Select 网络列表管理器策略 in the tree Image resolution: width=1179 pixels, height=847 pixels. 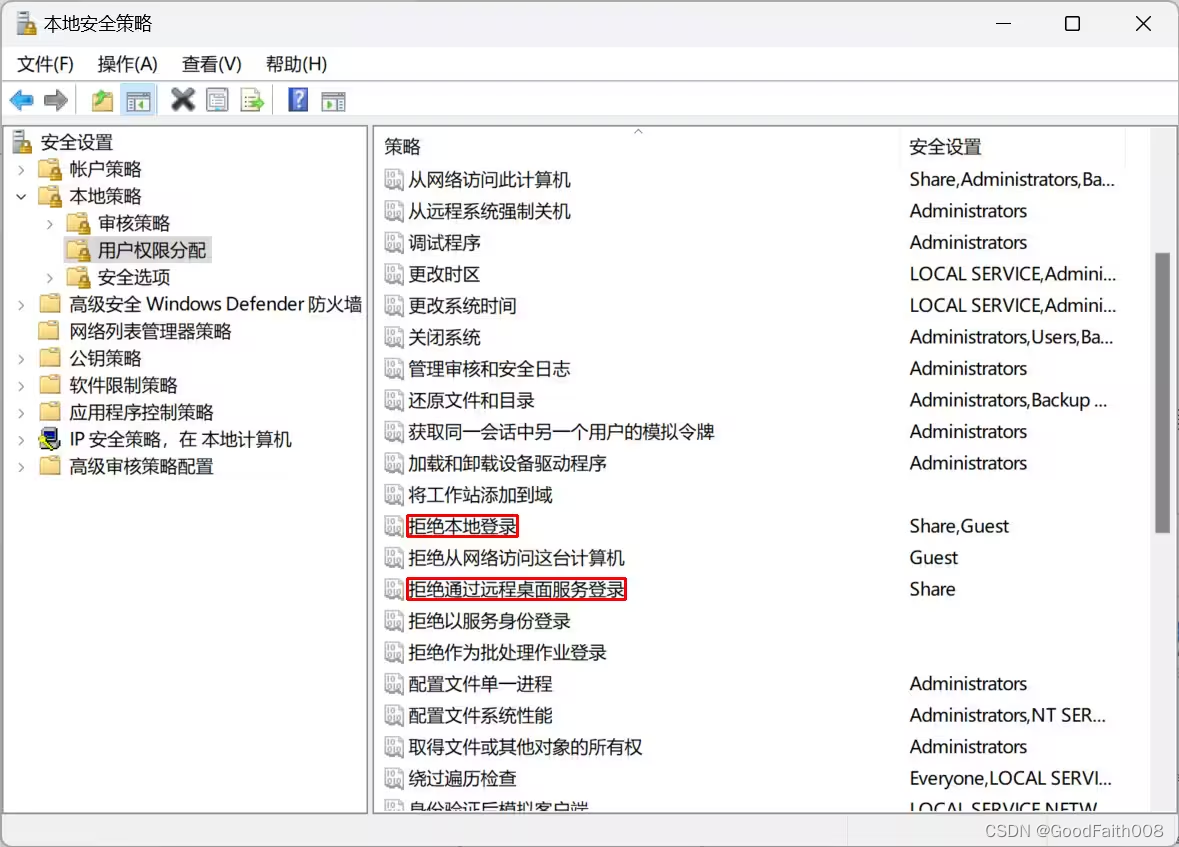pos(150,332)
